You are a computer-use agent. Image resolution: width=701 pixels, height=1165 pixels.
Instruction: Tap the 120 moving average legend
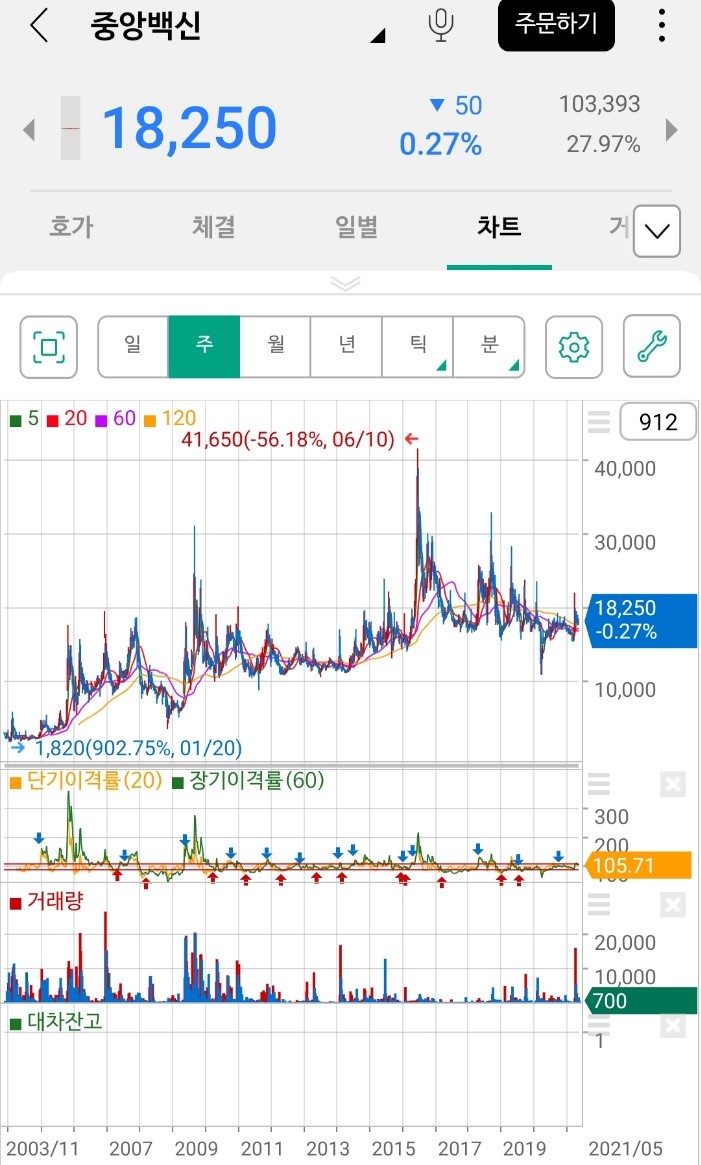pos(169,419)
